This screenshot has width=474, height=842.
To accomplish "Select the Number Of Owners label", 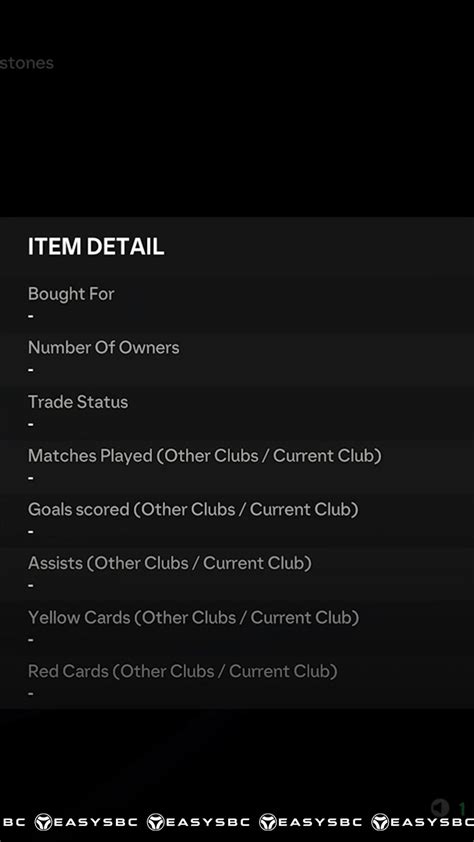I will (104, 347).
